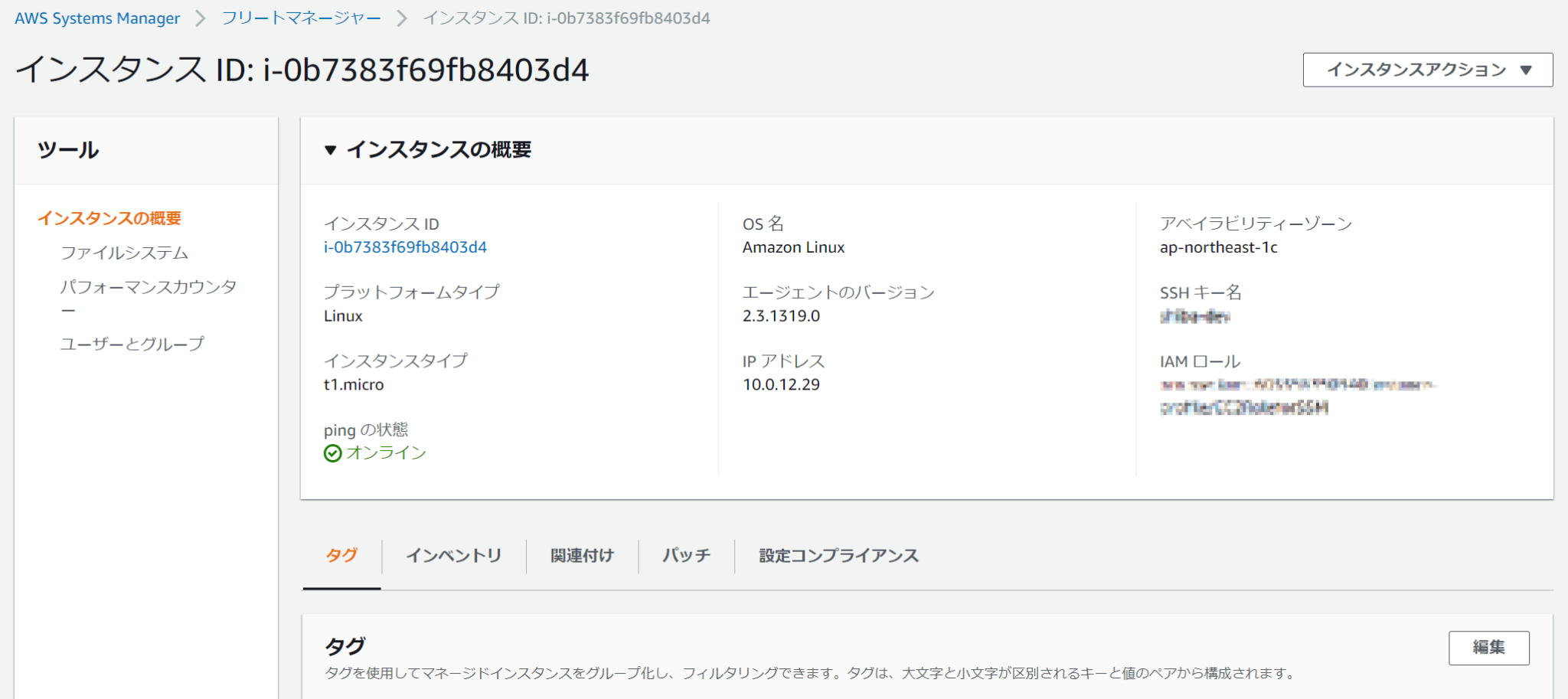Screen dimensions: 1568x699
Task: Open the 設定コンプライアンス tab
Action: point(838,556)
